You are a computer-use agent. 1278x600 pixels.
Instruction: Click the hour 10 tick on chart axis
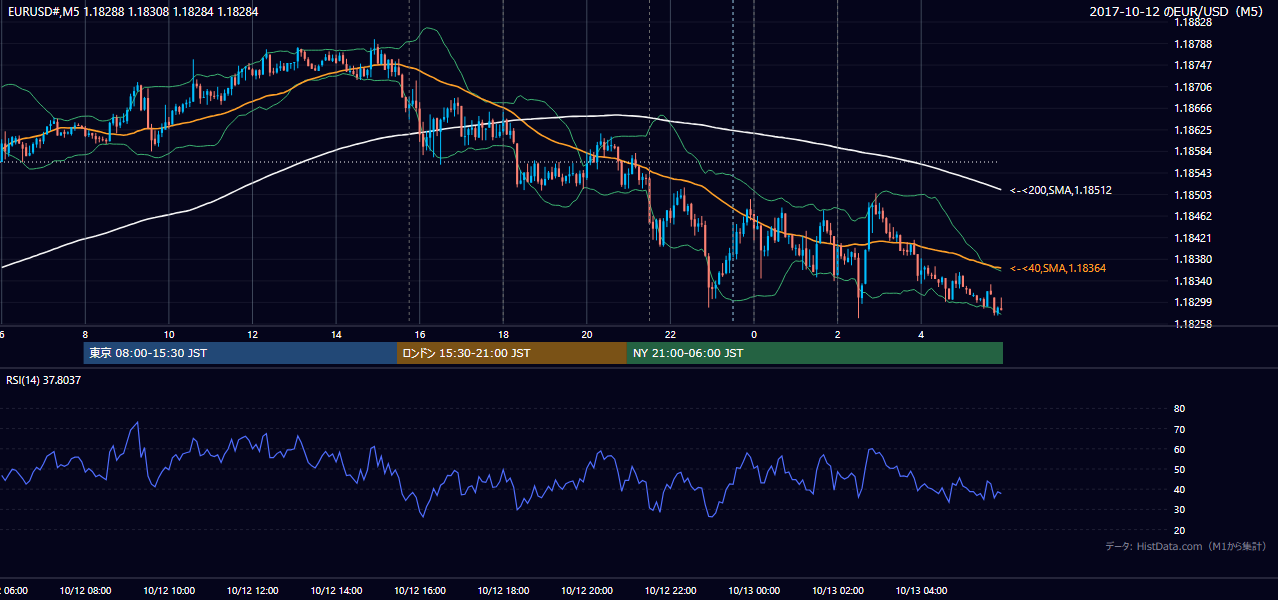coord(169,334)
